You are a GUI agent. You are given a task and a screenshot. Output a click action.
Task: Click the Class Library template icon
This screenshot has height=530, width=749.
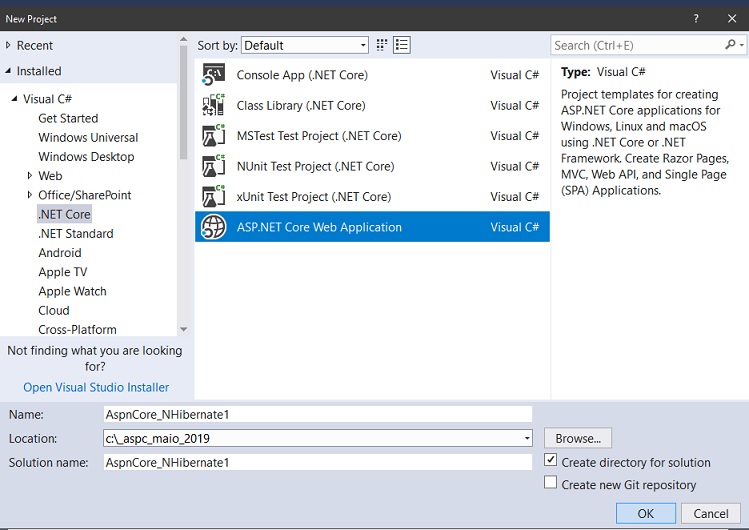click(213, 105)
